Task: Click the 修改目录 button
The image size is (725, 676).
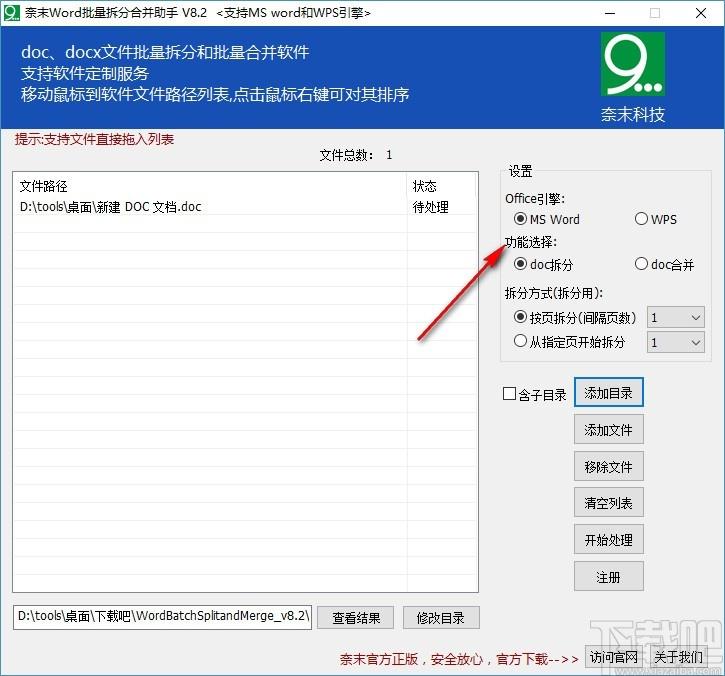Action: pyautogui.click(x=441, y=618)
